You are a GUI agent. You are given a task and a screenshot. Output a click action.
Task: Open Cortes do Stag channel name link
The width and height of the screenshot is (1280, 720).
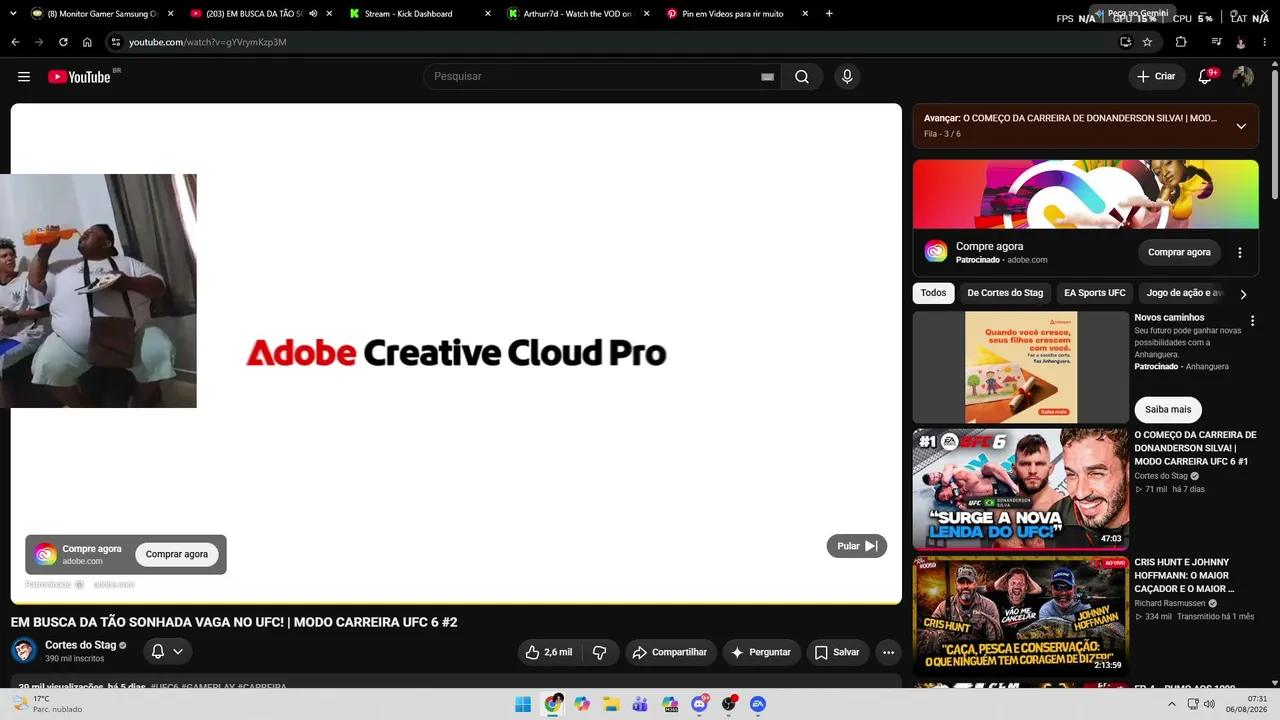(81, 645)
